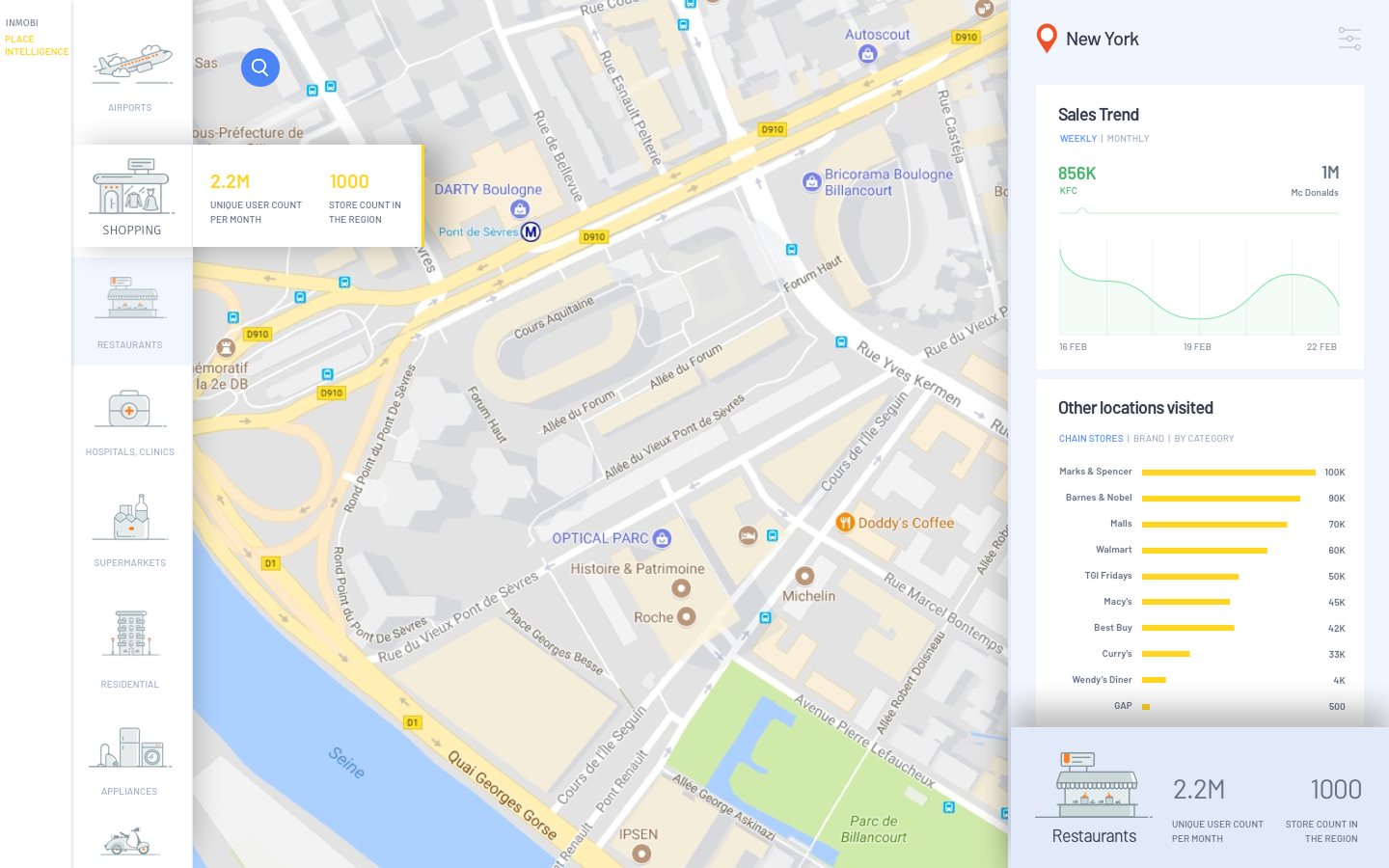
Task: Select the Marks & Spencer bar
Action: click(x=1229, y=473)
